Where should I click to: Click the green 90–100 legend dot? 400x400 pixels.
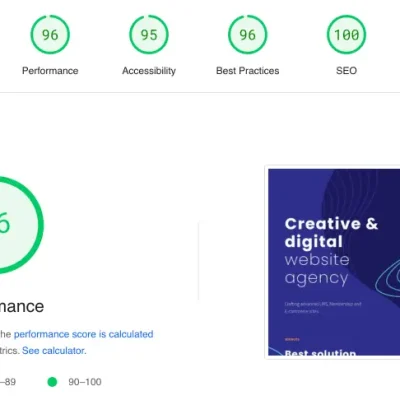(x=52, y=382)
